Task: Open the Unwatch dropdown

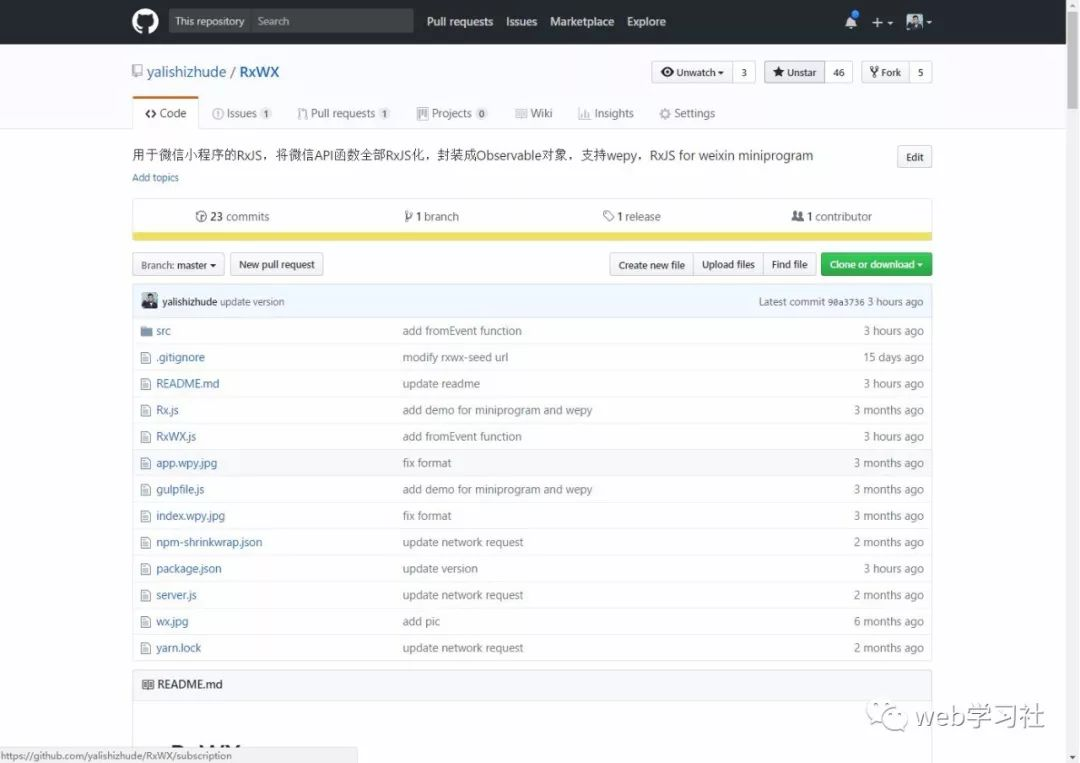Action: click(x=692, y=72)
